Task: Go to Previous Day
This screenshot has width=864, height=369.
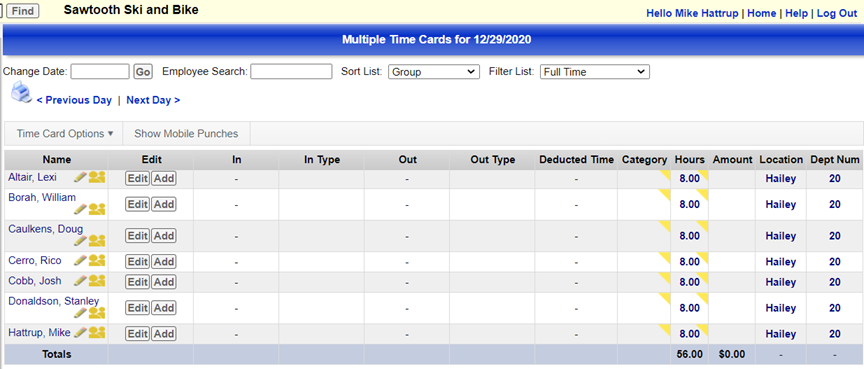Action: click(74, 100)
